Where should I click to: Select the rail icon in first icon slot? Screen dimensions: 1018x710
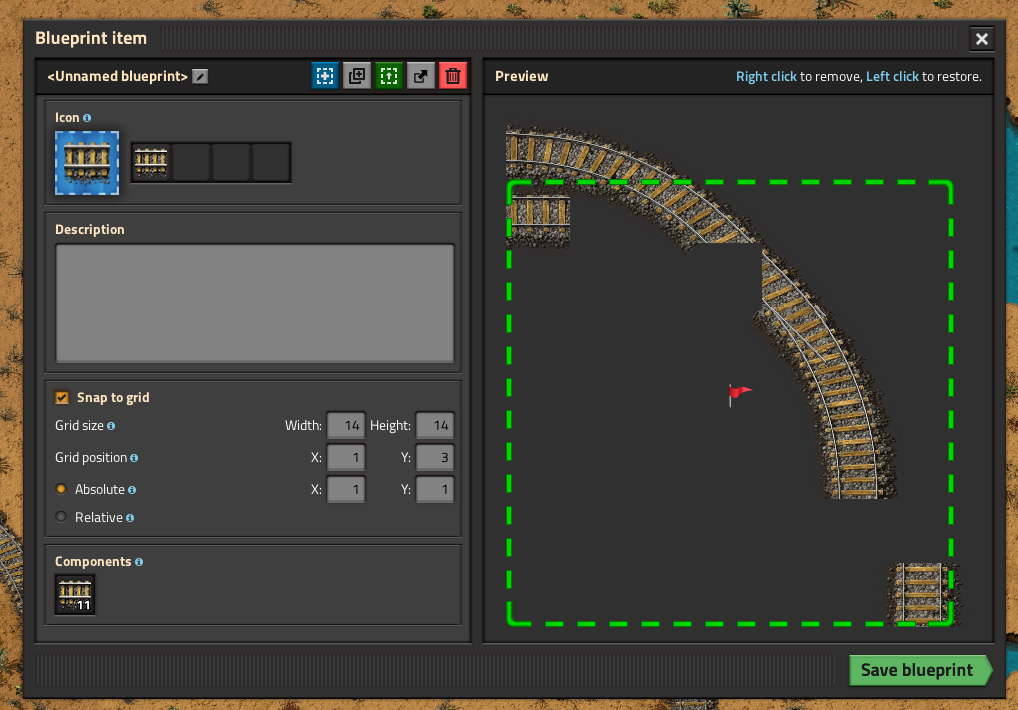pyautogui.click(x=151, y=162)
